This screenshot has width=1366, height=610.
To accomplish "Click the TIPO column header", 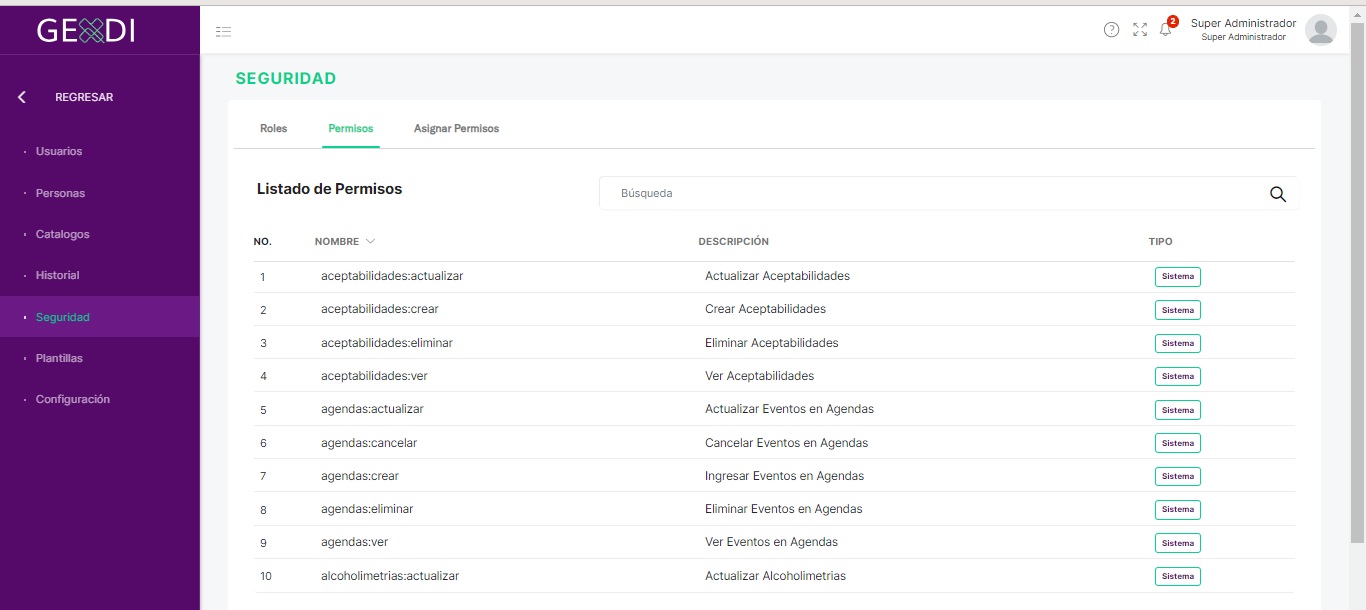I will pyautogui.click(x=1160, y=241).
